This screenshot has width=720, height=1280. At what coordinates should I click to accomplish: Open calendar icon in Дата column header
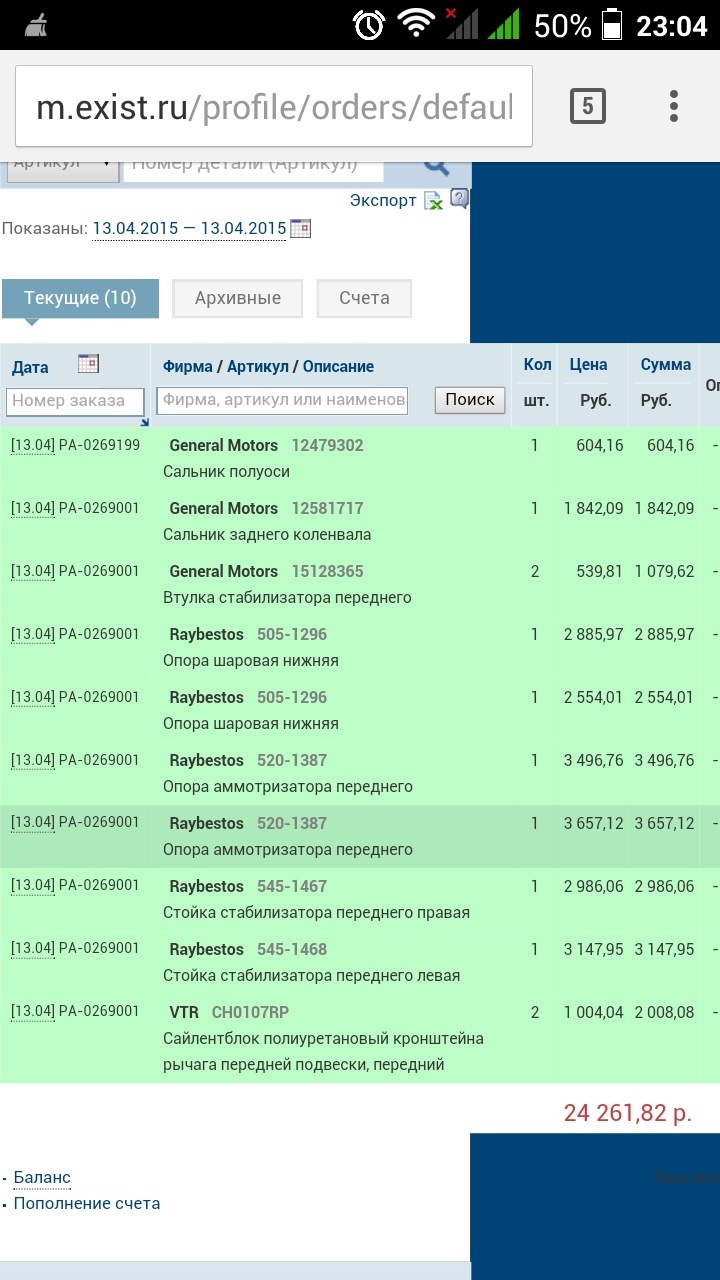coord(88,364)
